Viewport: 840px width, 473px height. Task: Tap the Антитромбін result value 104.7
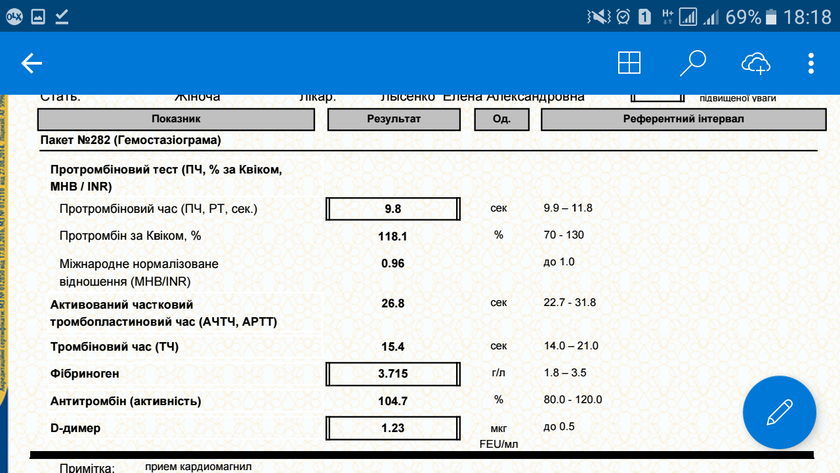point(393,401)
